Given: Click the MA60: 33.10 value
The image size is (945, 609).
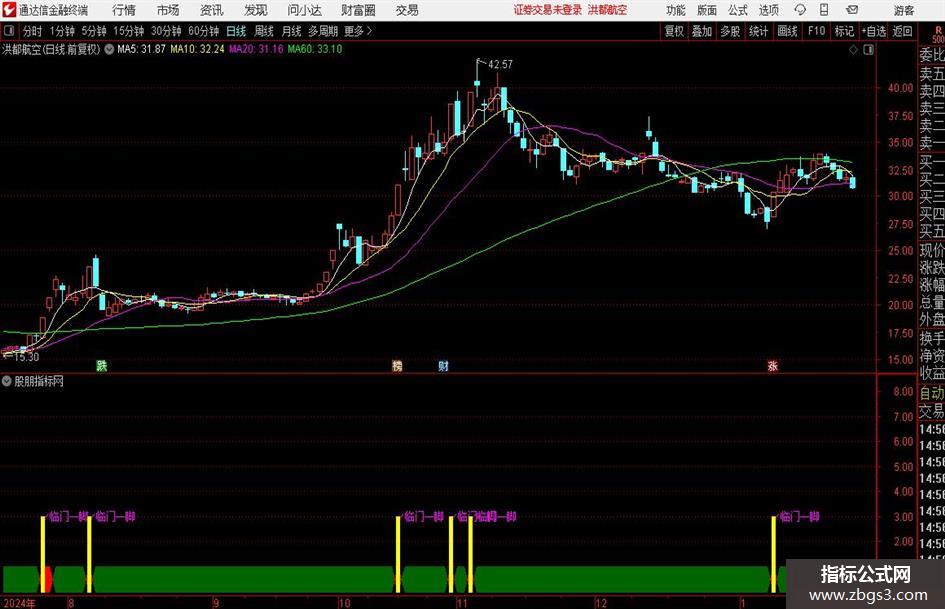Looking at the screenshot, I should (315, 49).
